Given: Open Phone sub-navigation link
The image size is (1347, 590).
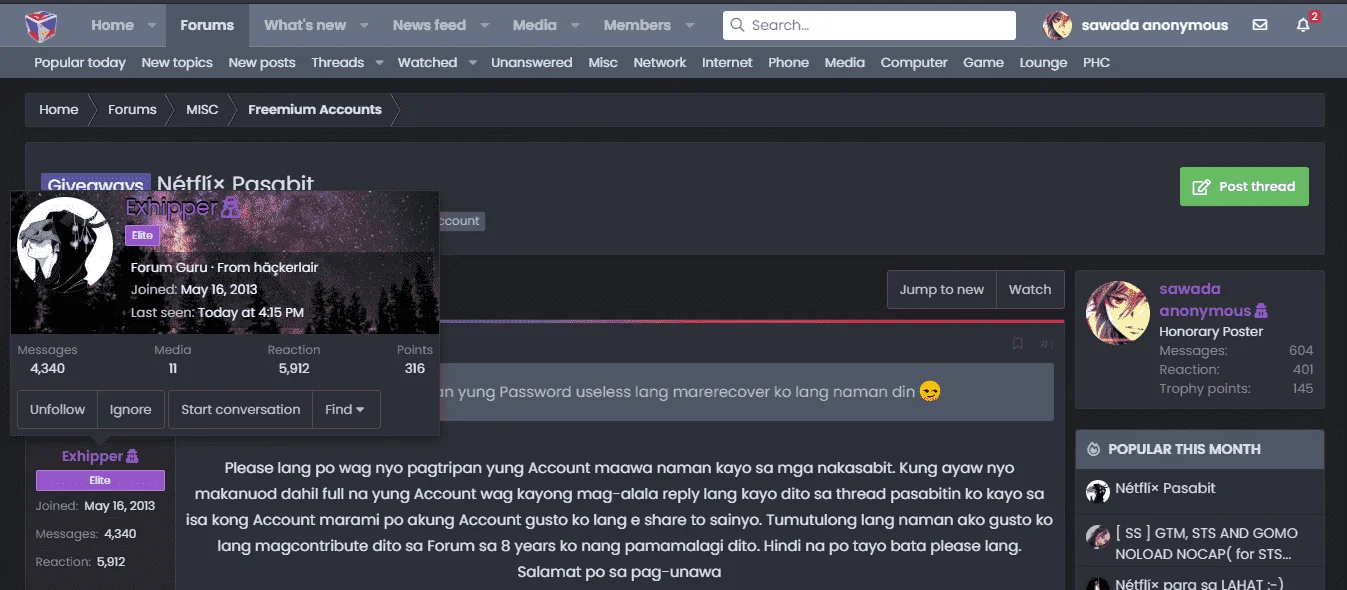Looking at the screenshot, I should coord(788,62).
